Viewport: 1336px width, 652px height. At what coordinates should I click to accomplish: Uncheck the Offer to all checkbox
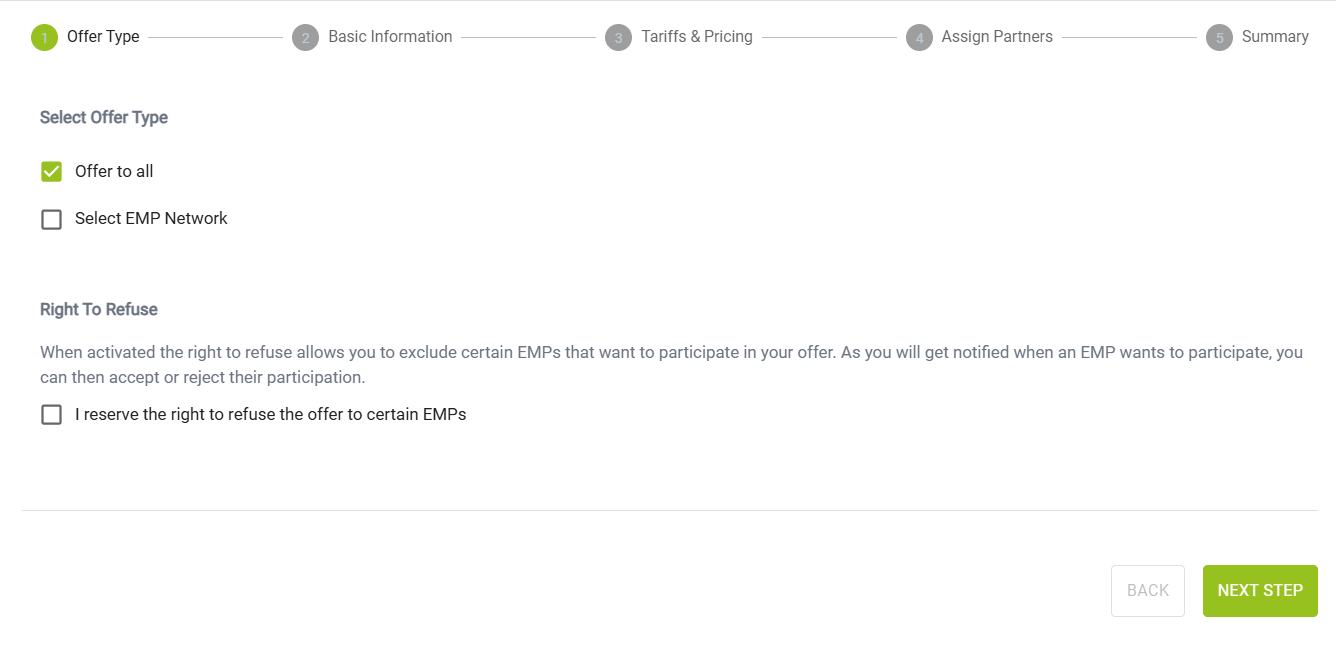pyautogui.click(x=51, y=172)
